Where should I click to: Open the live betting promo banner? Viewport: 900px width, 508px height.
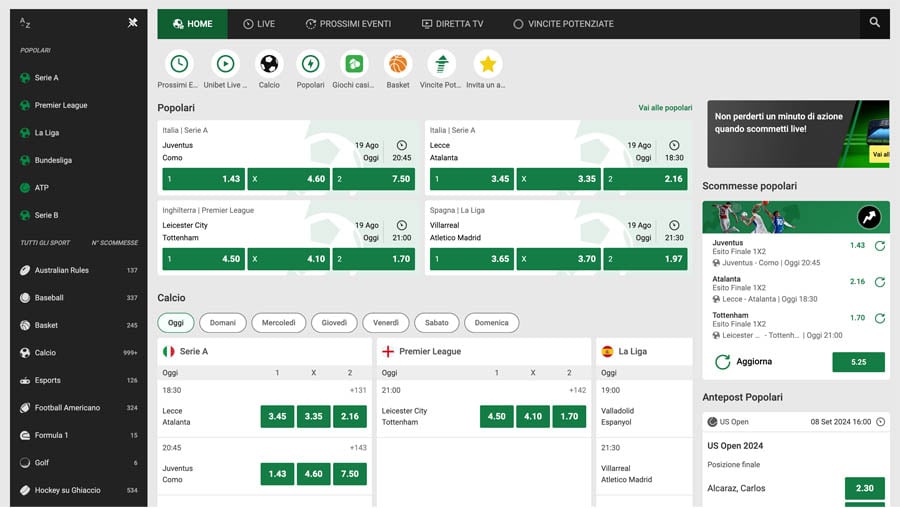(x=798, y=134)
